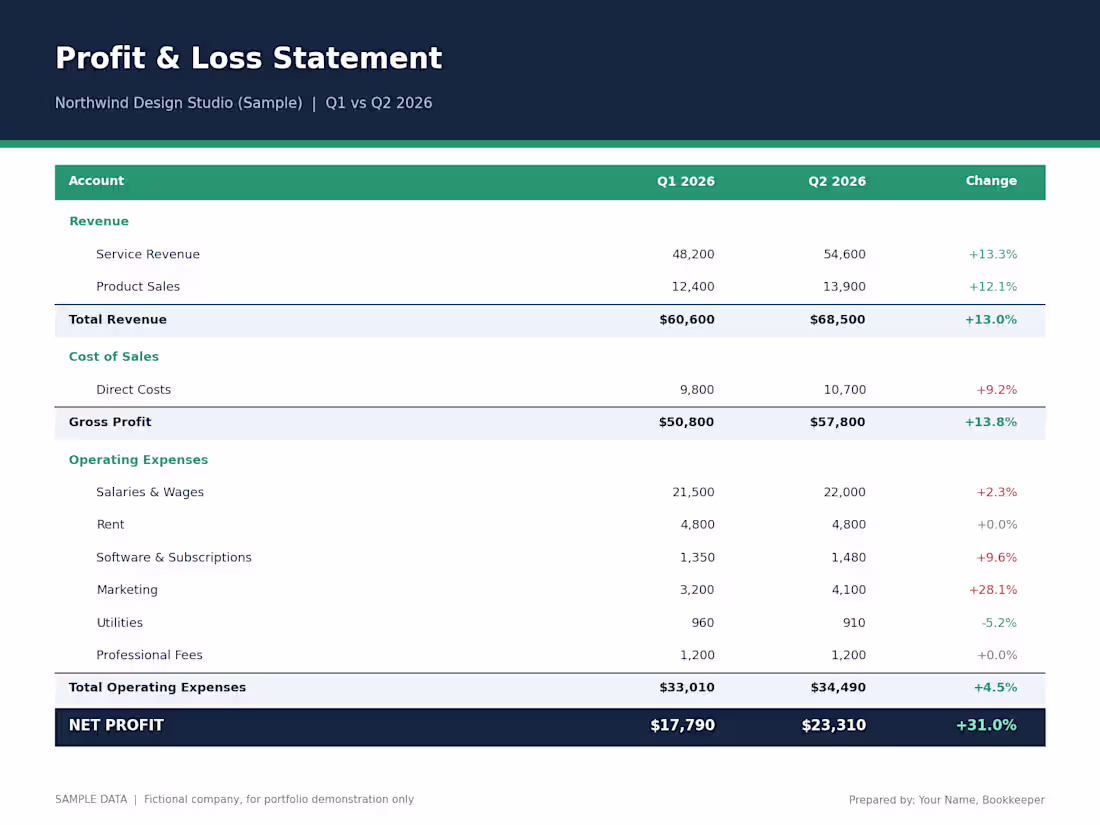Click the Q1 2026 column header
Viewport: 1100px width, 825px height.
(x=685, y=181)
